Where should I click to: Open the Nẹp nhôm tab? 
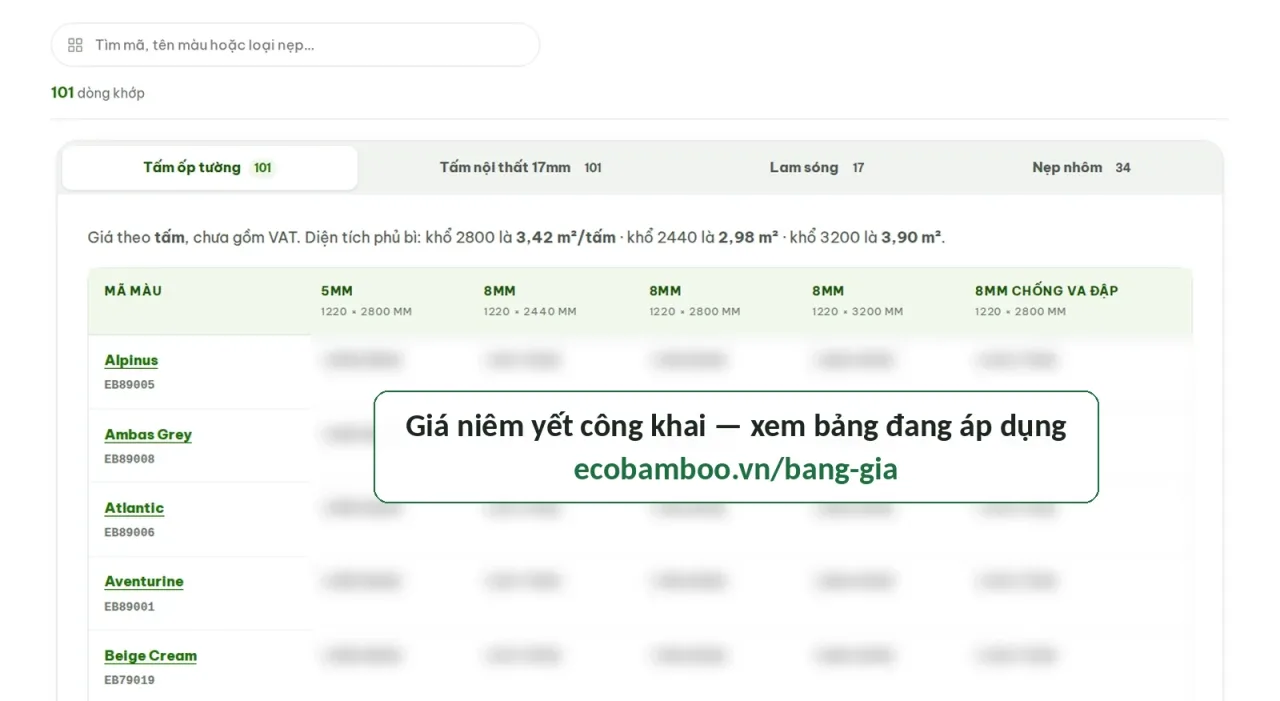click(x=1081, y=168)
